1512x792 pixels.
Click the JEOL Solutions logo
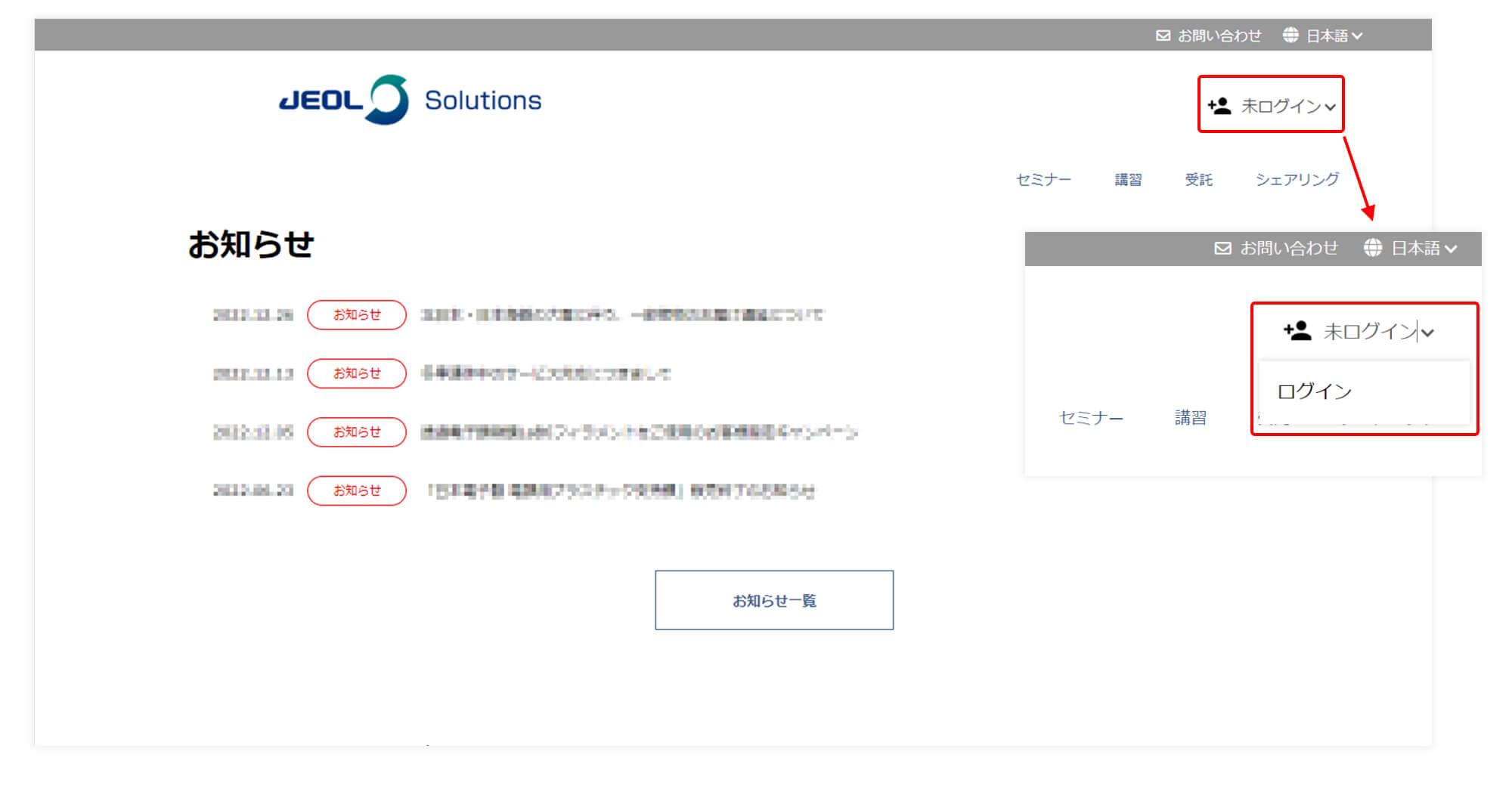[410, 100]
